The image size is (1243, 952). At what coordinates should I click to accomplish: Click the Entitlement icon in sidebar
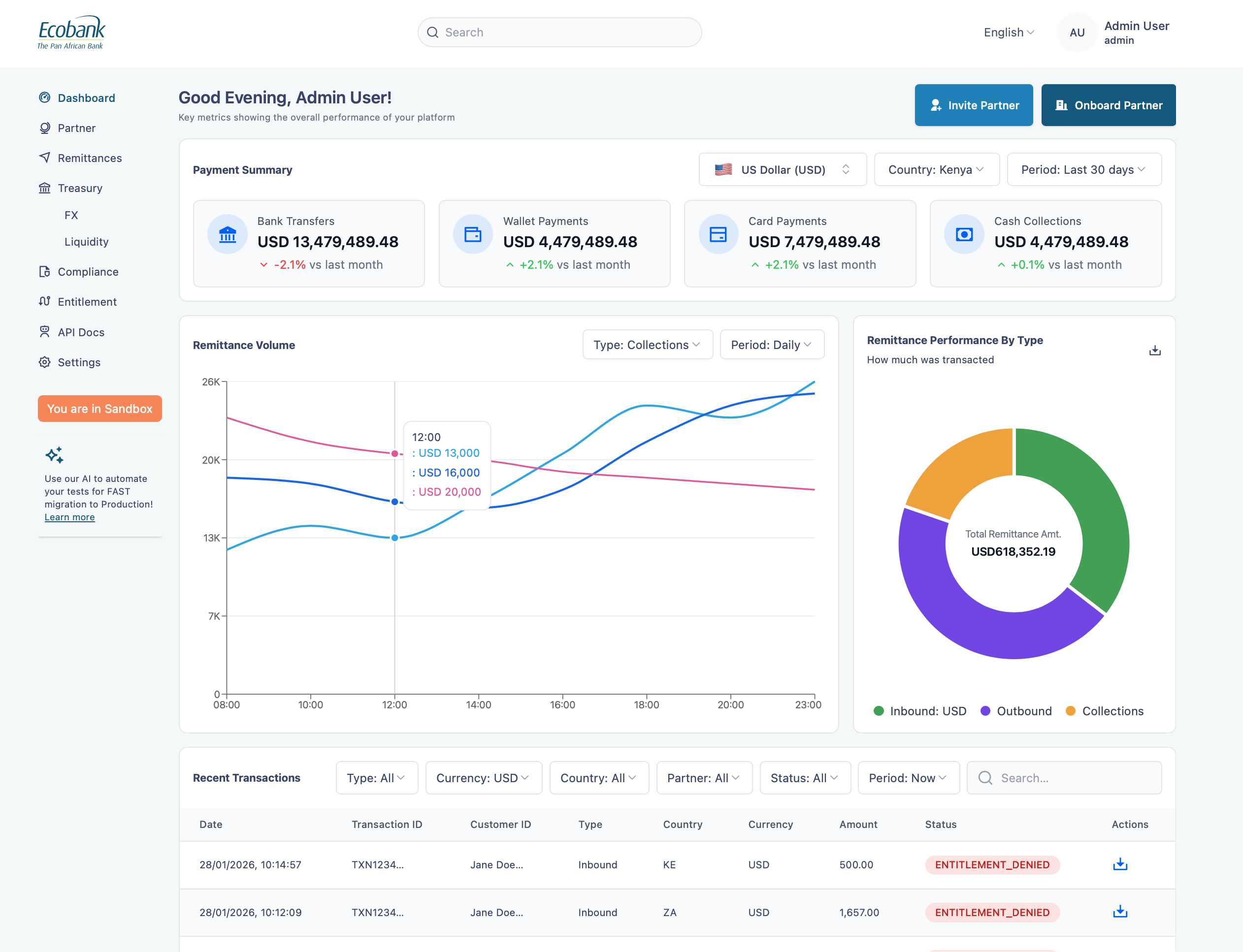pyautogui.click(x=45, y=301)
